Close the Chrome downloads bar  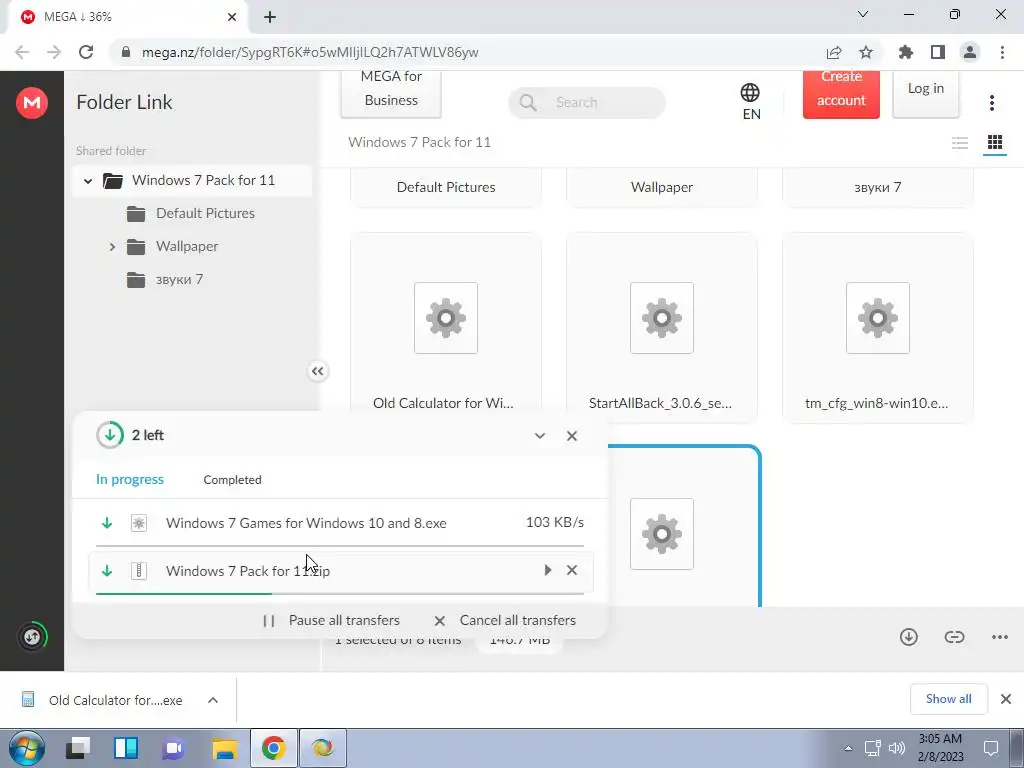point(1006,699)
